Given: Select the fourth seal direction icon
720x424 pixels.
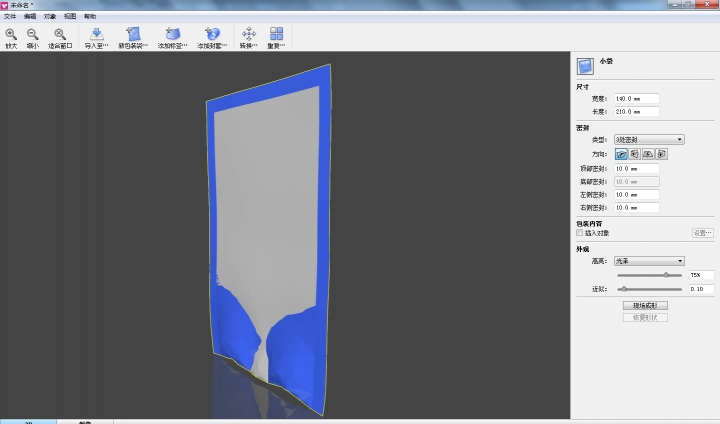Looking at the screenshot, I should click(x=662, y=154).
